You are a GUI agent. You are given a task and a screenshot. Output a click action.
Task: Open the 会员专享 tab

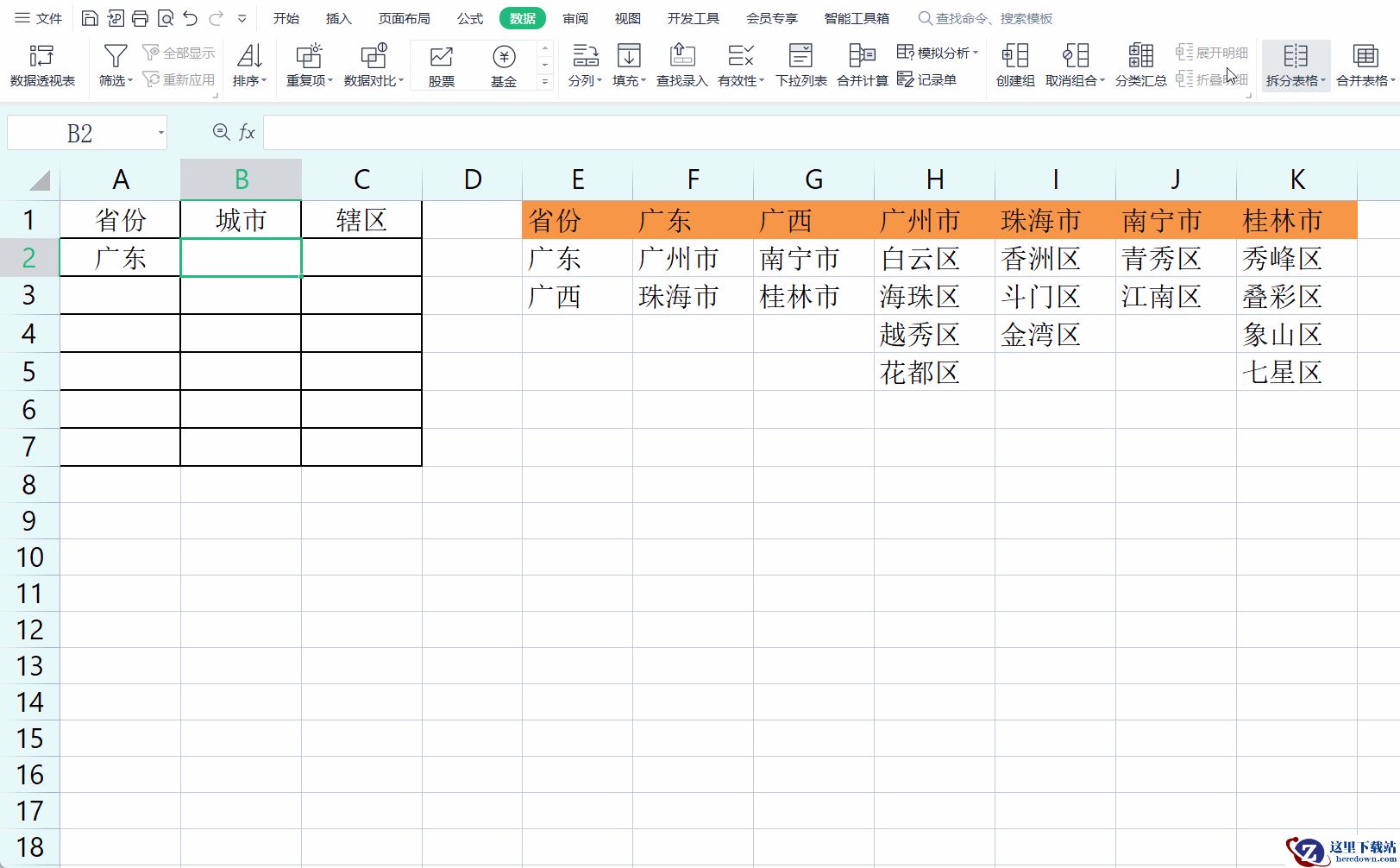click(x=772, y=18)
